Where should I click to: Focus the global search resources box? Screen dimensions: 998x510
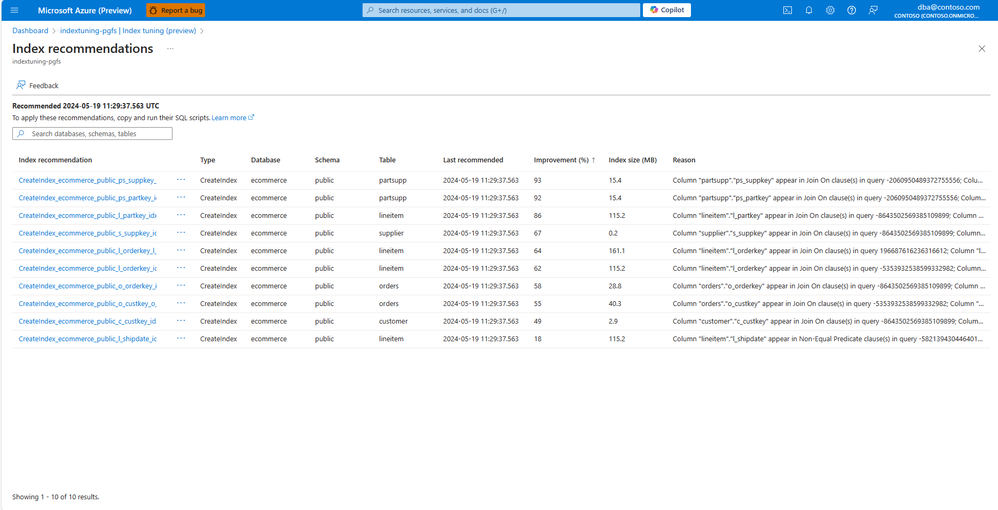(502, 10)
